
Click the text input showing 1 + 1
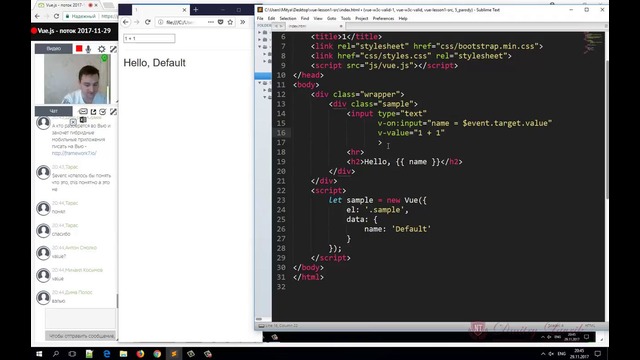(x=149, y=38)
